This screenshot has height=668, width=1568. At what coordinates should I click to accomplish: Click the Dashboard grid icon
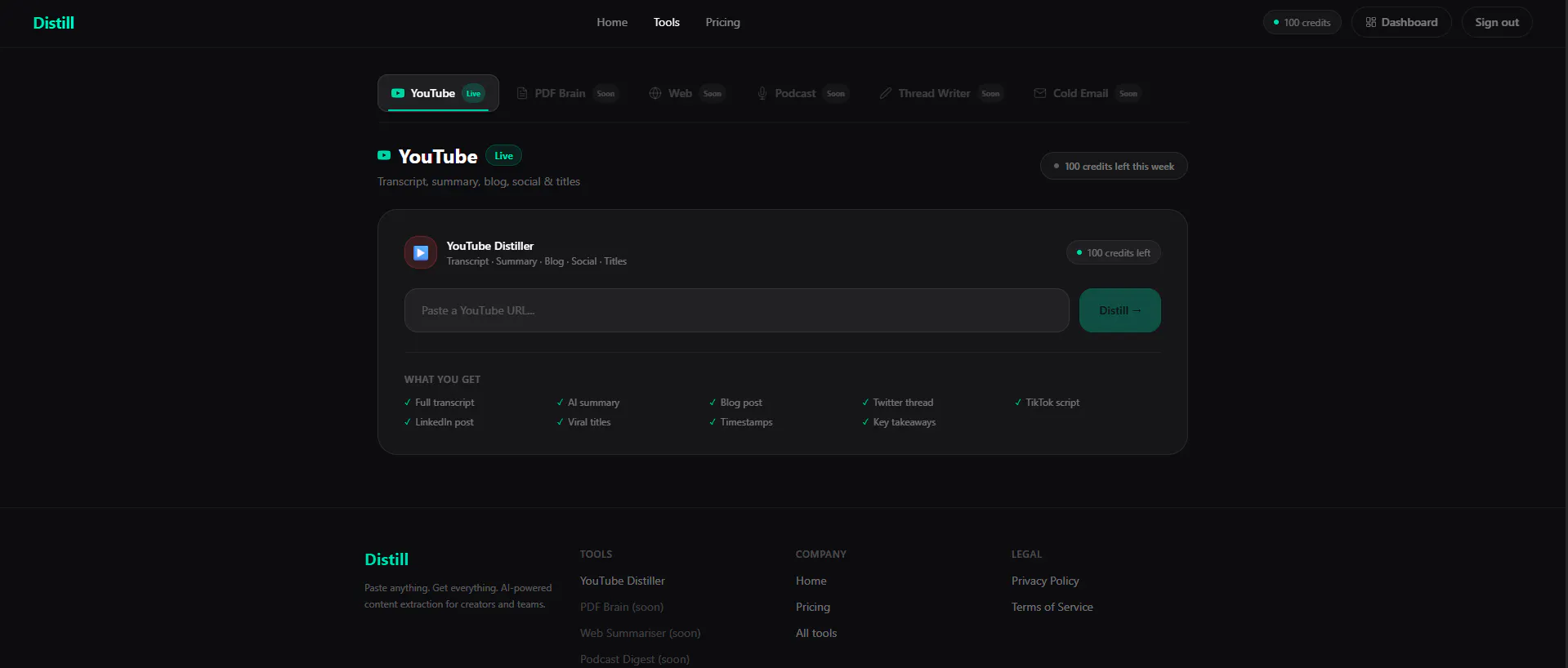click(x=1371, y=22)
